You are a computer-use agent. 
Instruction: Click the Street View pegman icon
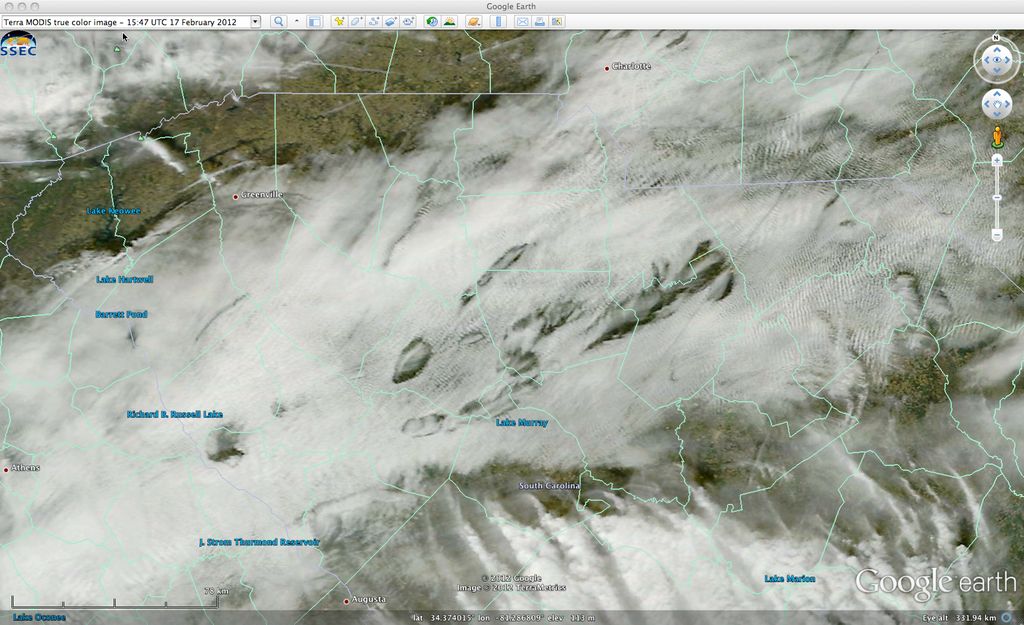point(997,137)
